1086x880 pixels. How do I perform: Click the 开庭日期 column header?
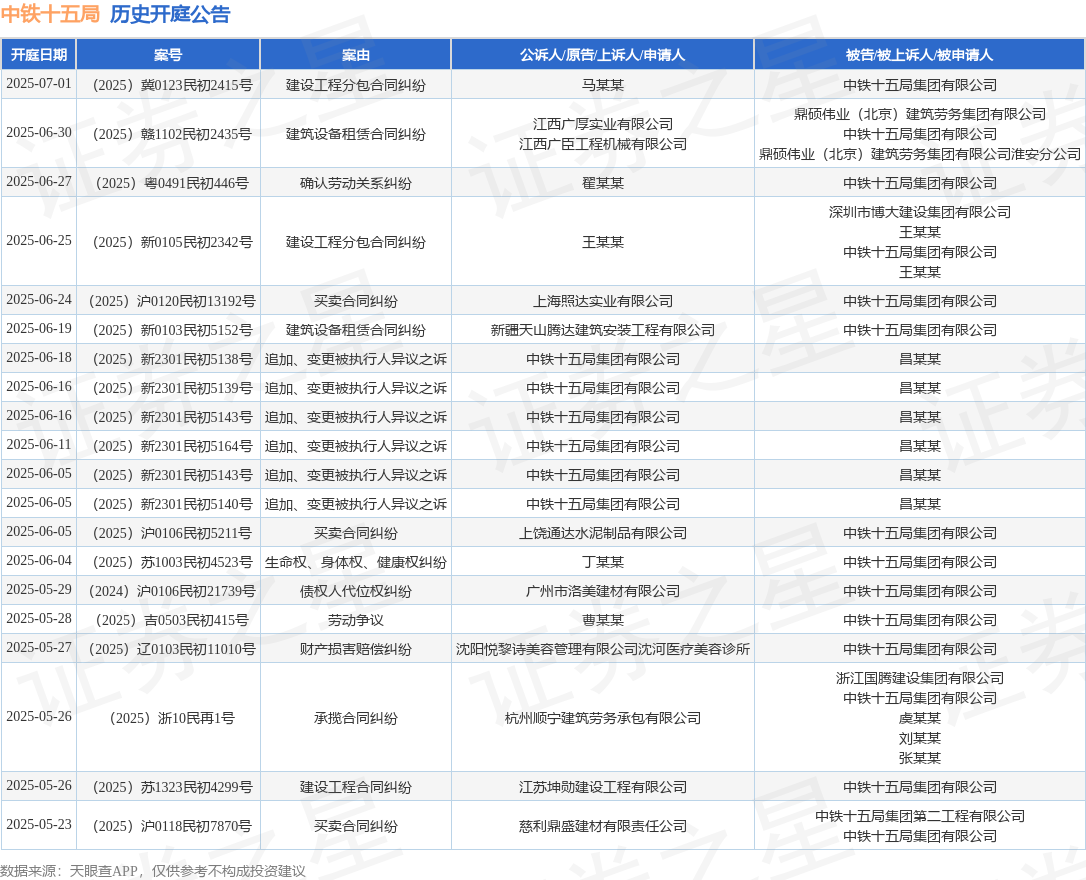point(39,55)
